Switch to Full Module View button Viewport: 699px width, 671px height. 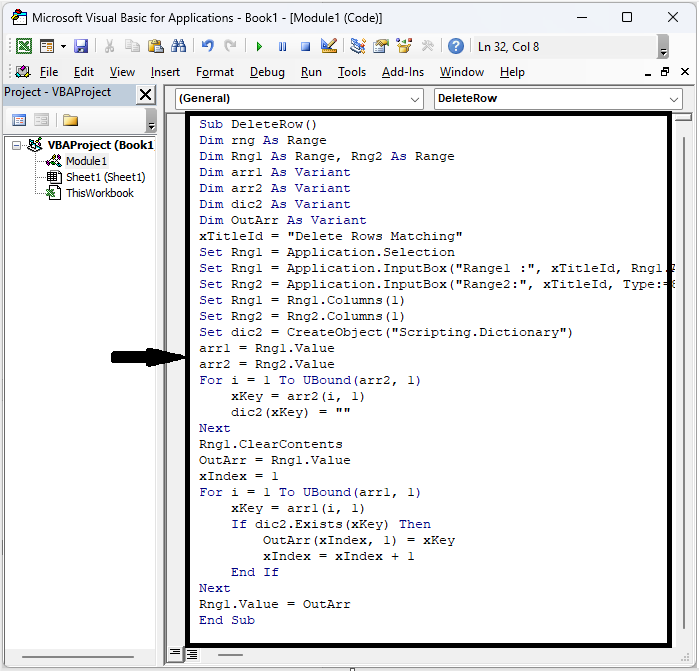tap(192, 654)
